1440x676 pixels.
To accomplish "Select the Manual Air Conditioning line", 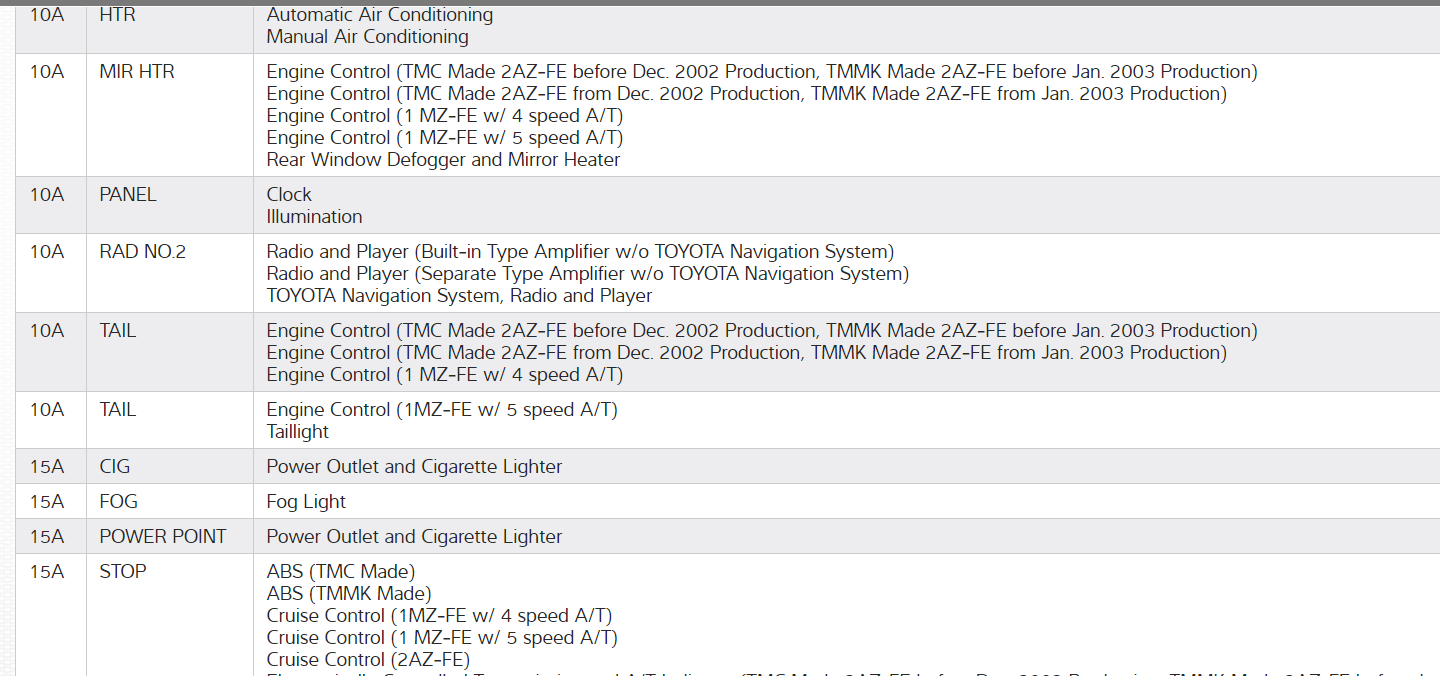I will click(x=367, y=37).
